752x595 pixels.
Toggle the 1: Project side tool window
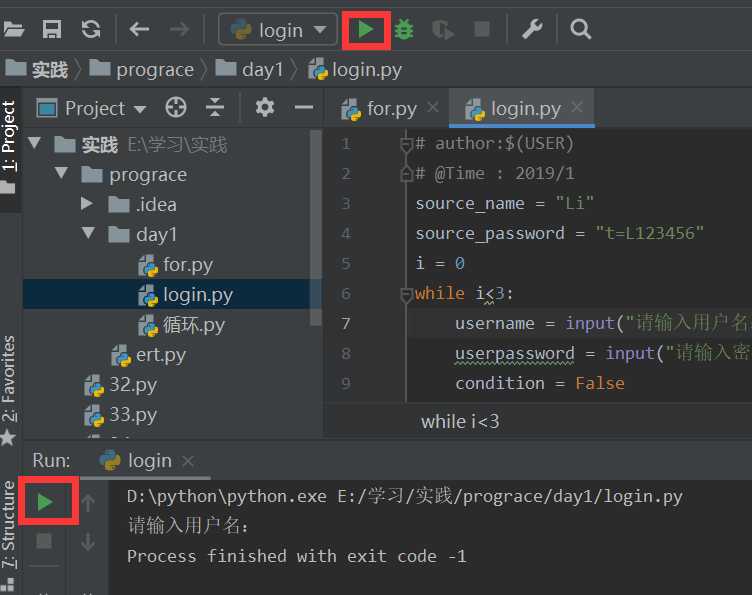pyautogui.click(x=9, y=146)
